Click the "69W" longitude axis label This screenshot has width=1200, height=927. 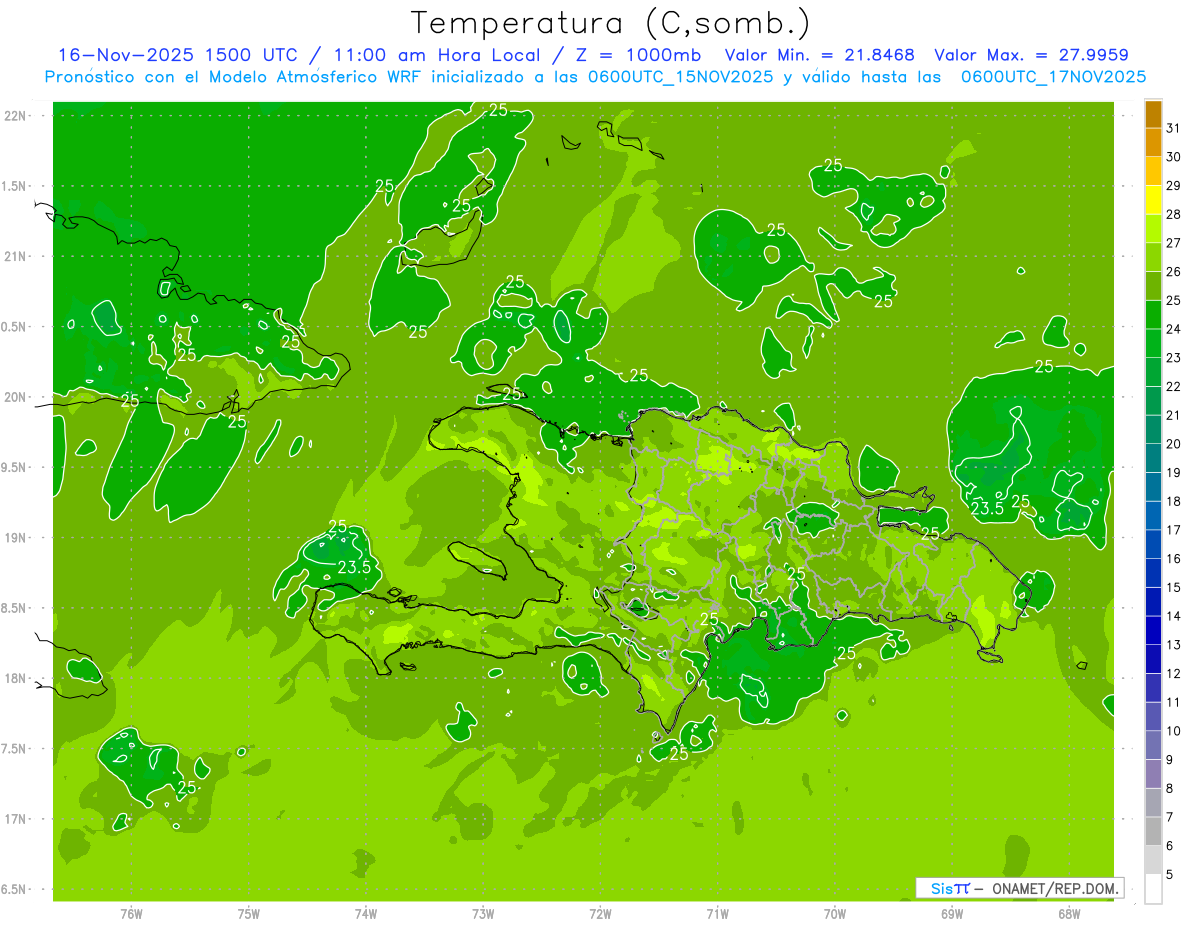pyautogui.click(x=951, y=914)
